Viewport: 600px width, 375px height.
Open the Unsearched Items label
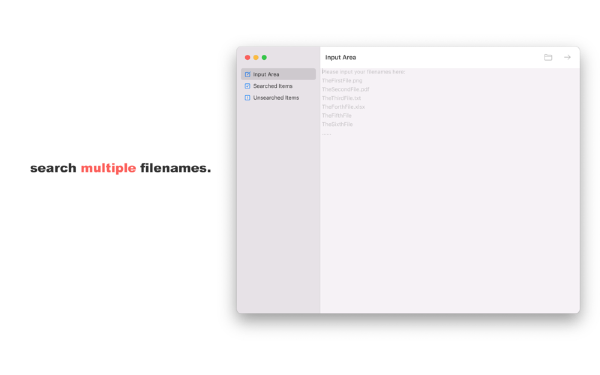click(x=276, y=98)
